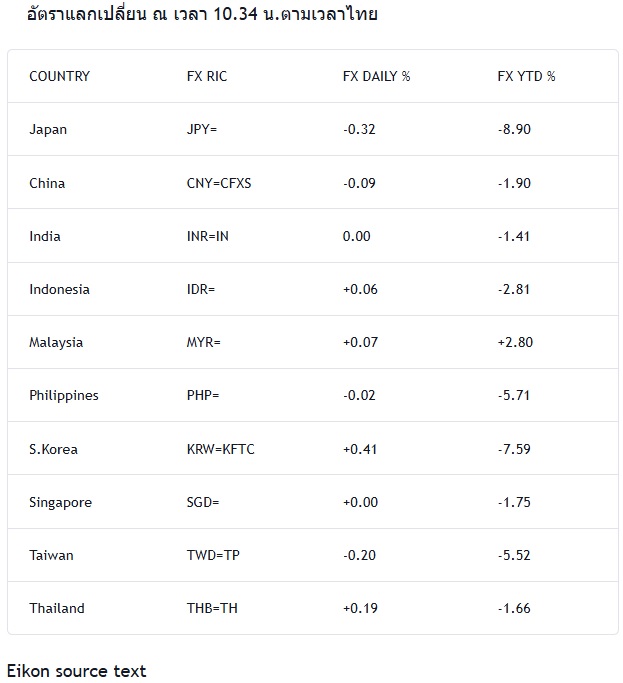Click the TWD=TP ticker code
This screenshot has height=683, width=623.
coord(213,555)
